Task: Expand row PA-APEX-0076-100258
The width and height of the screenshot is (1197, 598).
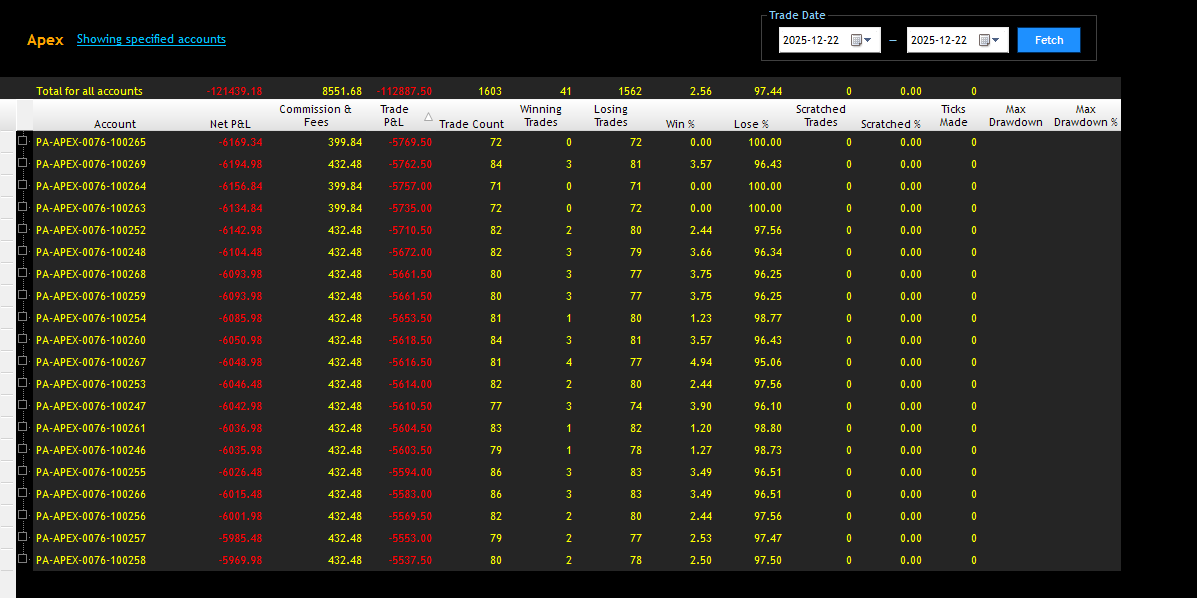Action: pos(23,560)
